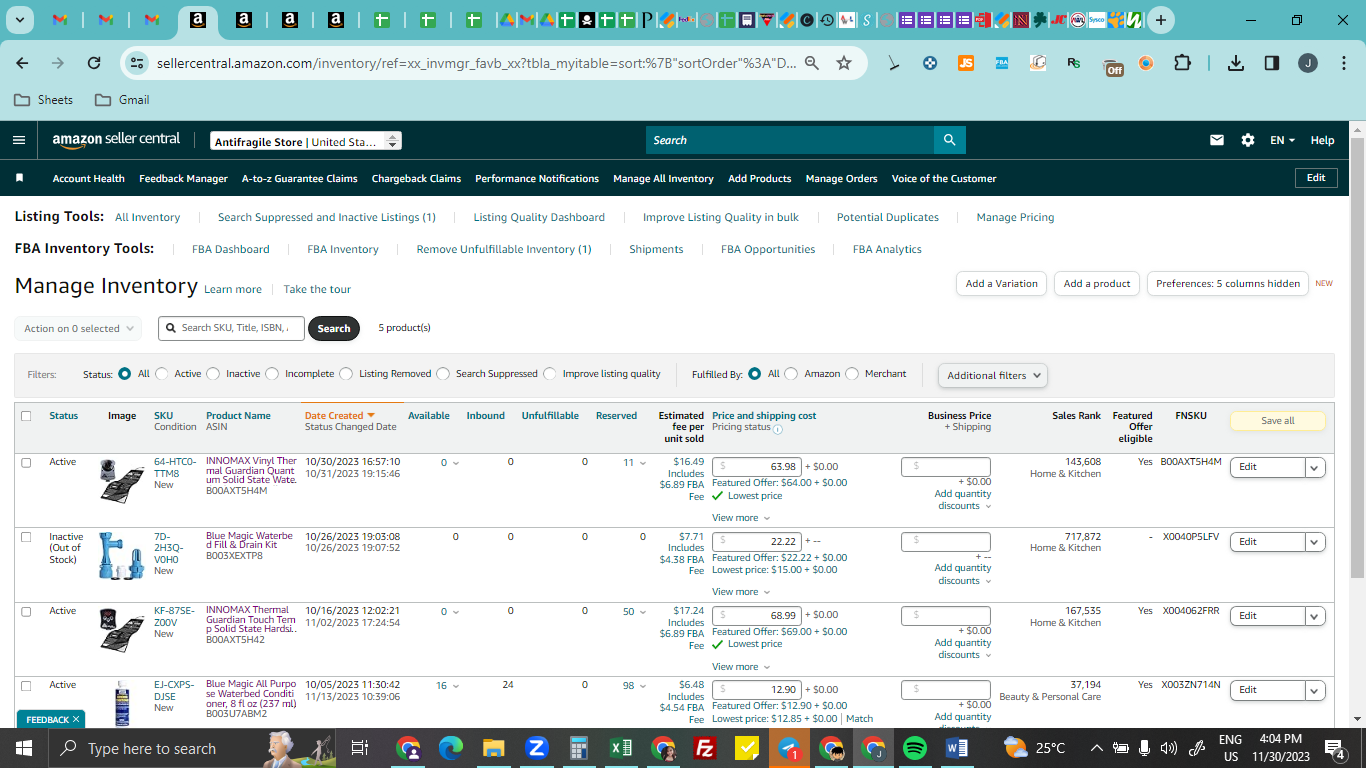Filter Fulfilled By Amazon
The width and height of the screenshot is (1366, 768).
[x=791, y=374]
